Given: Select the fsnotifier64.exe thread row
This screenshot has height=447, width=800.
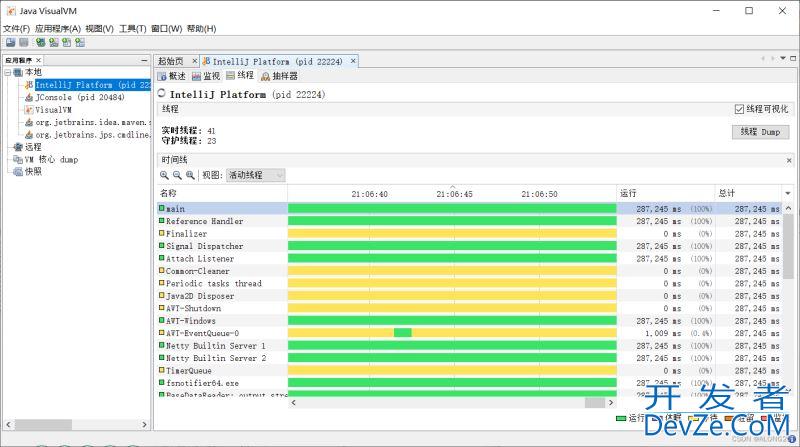Looking at the screenshot, I should click(469, 383).
